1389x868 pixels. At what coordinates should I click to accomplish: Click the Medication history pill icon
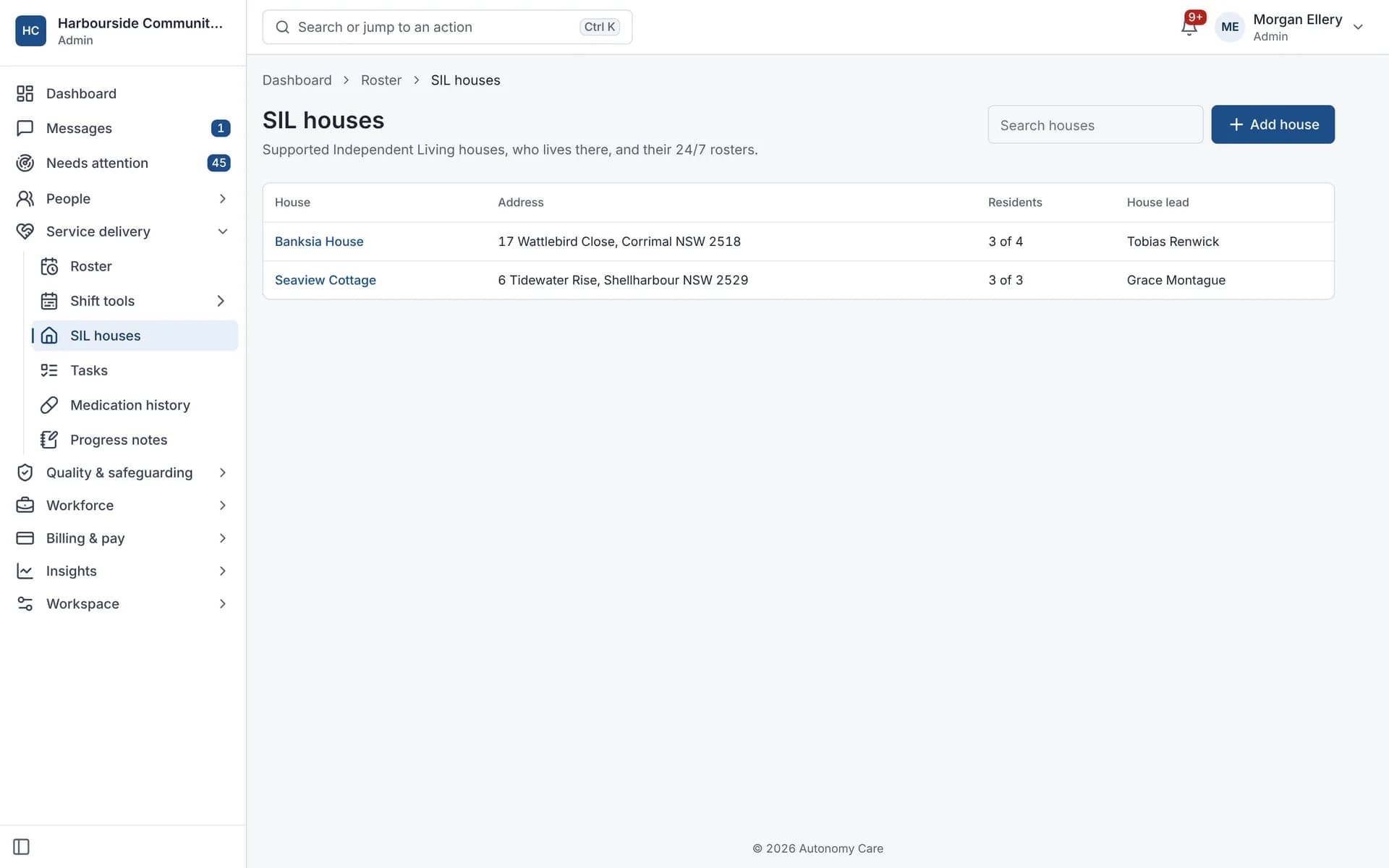[49, 405]
